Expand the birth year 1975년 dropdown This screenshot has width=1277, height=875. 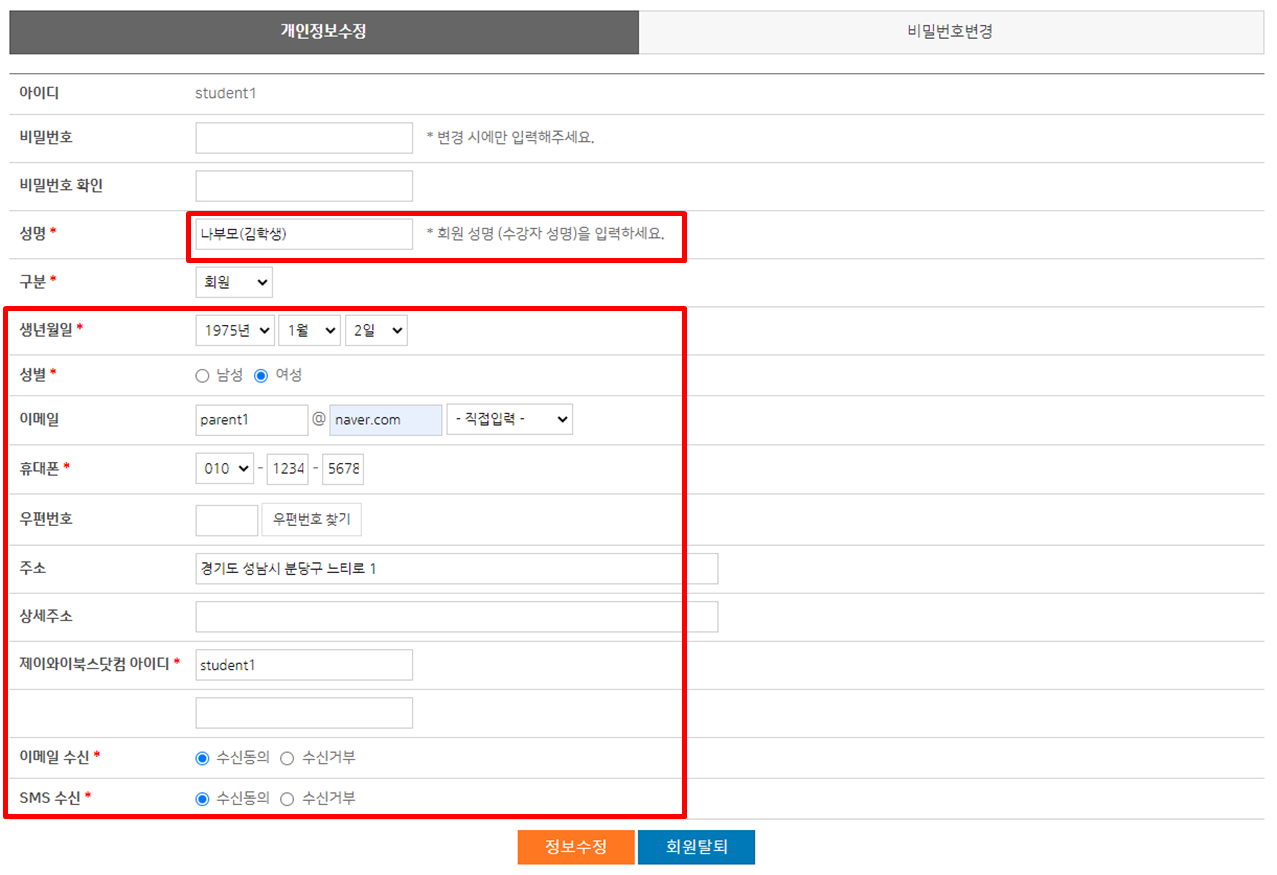click(x=235, y=331)
